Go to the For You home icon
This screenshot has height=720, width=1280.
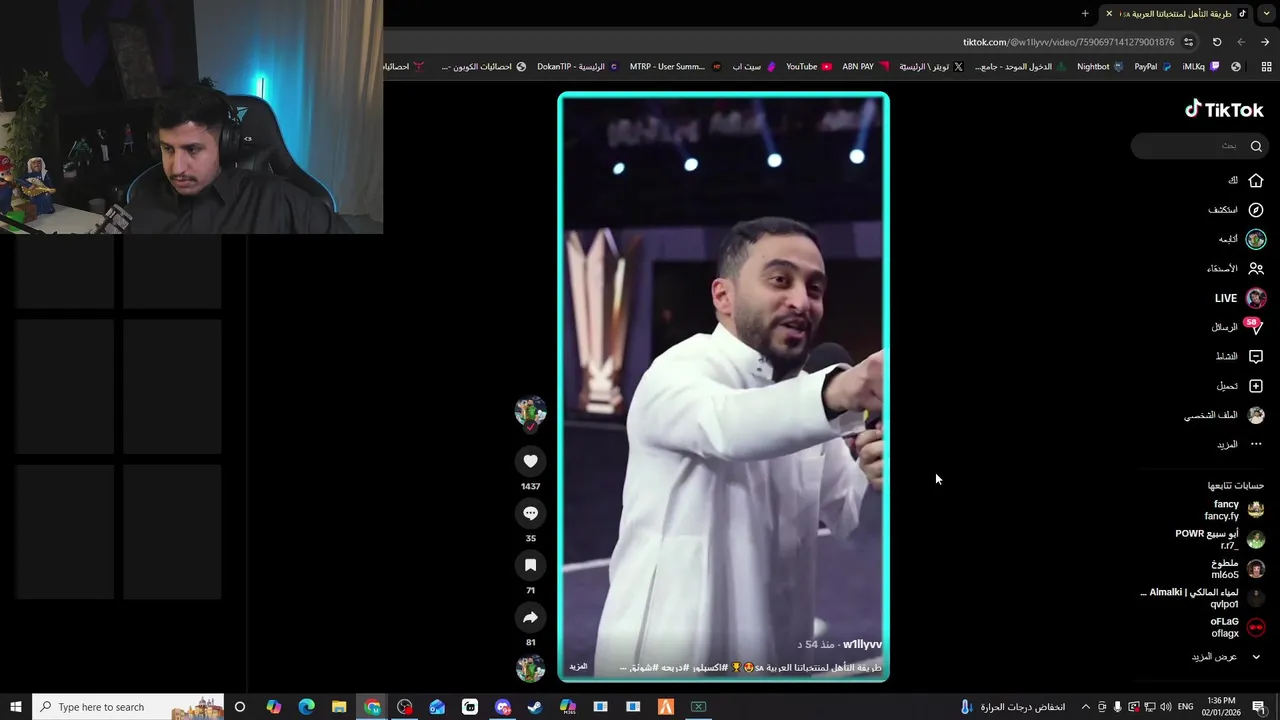click(x=1256, y=181)
